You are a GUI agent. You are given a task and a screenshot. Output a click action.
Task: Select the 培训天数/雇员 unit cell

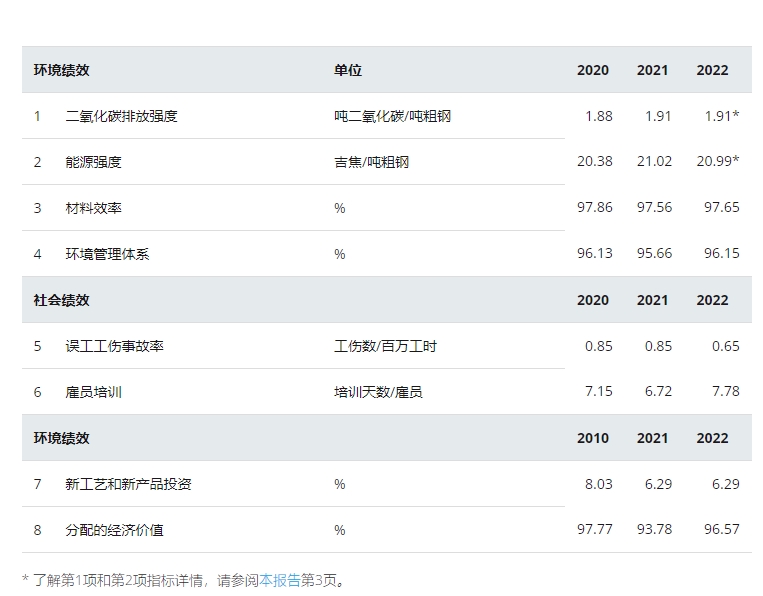(x=378, y=392)
